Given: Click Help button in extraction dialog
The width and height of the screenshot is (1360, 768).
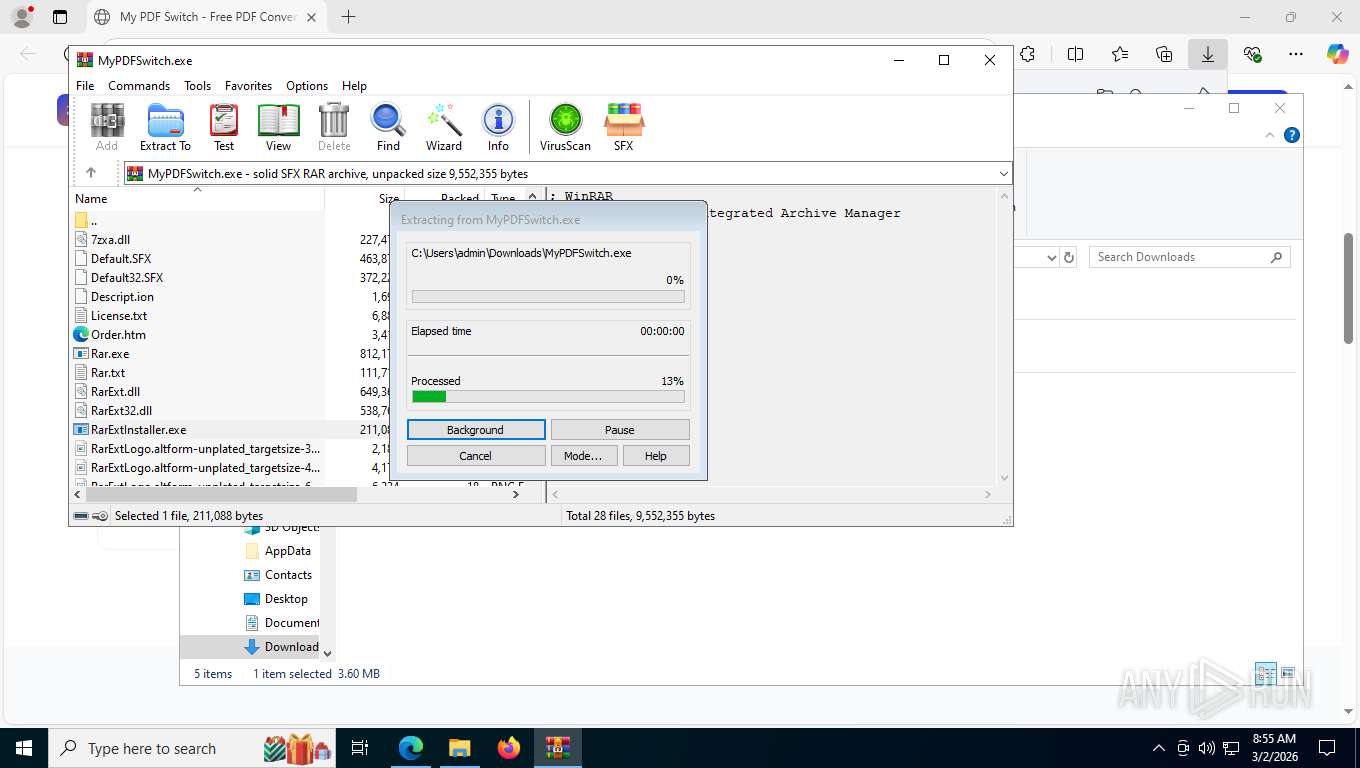Looking at the screenshot, I should pos(656,456).
